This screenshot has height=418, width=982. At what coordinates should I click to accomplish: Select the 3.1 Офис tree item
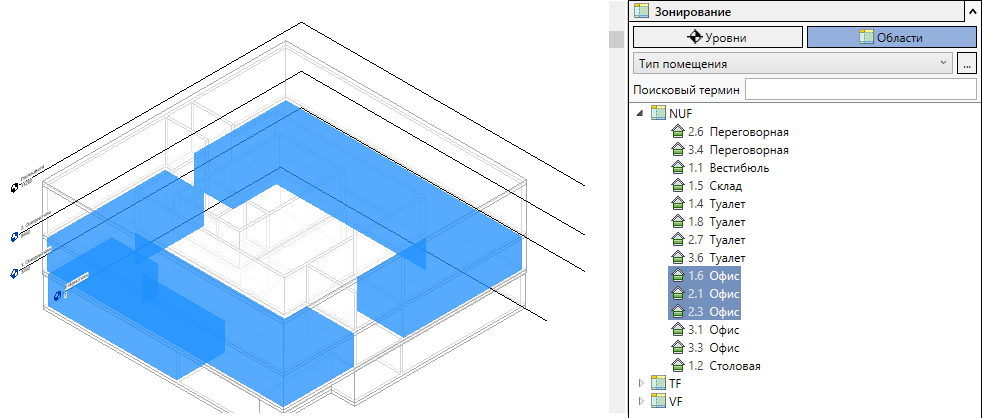(x=706, y=330)
